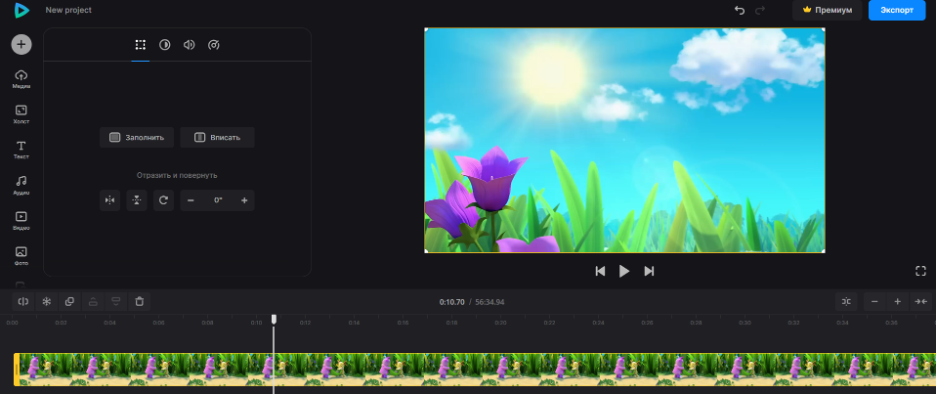This screenshot has width=936, height=394.
Task: Split the clip at playhead
Action: pyautogui.click(x=23, y=301)
